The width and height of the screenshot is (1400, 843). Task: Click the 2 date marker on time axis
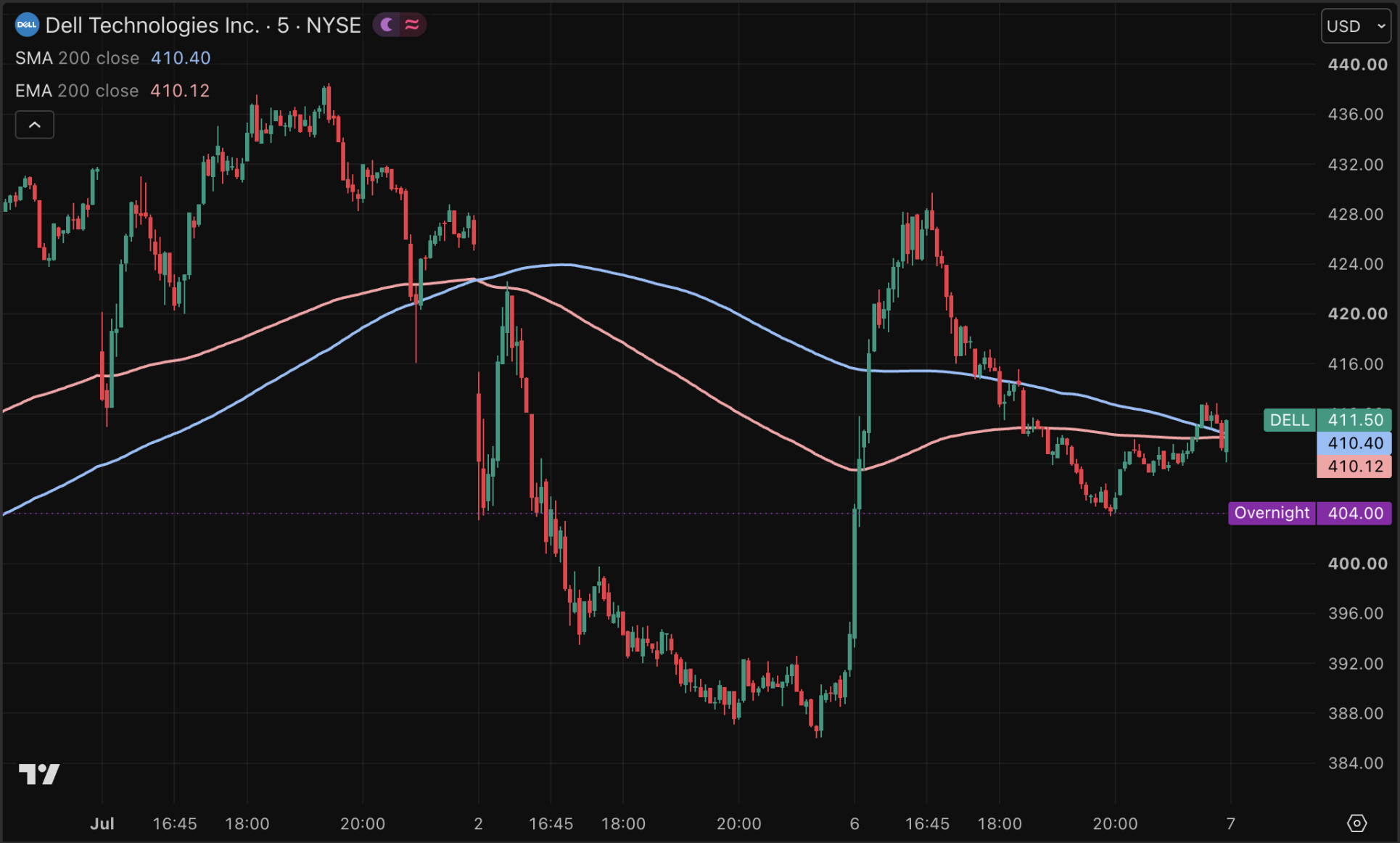tap(478, 823)
